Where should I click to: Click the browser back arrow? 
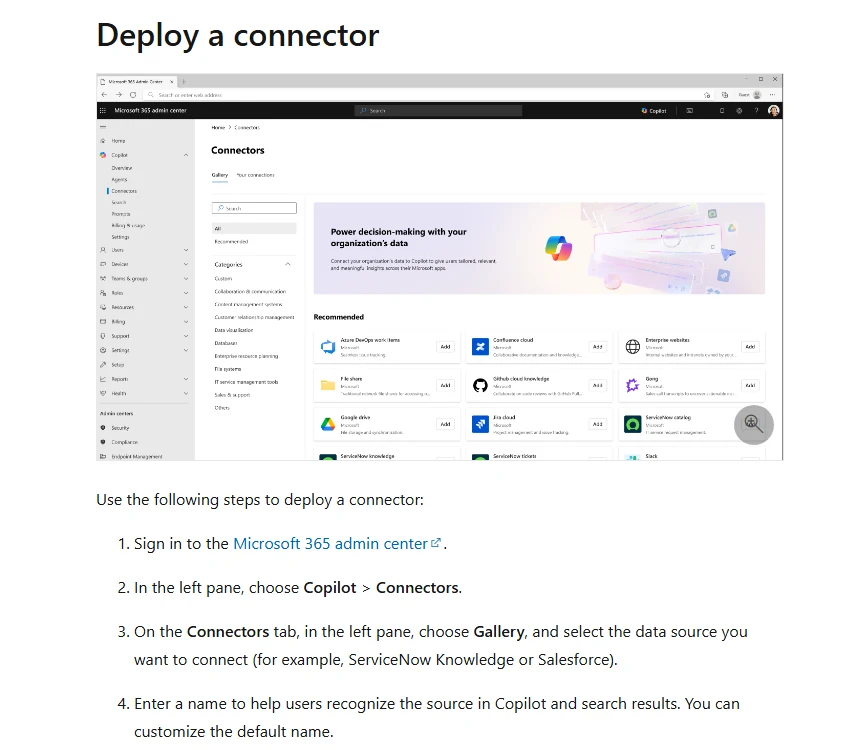point(105,95)
